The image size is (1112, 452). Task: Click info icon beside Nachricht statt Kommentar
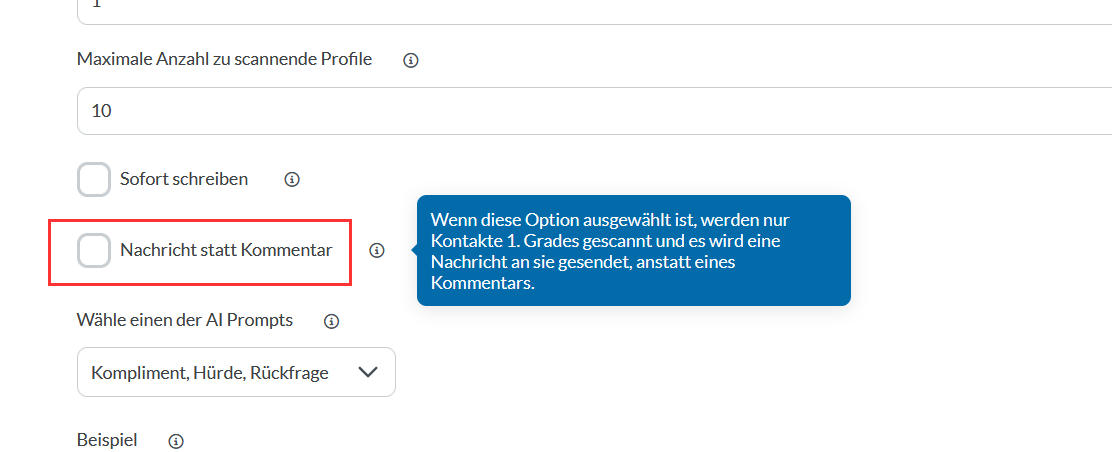(x=377, y=251)
